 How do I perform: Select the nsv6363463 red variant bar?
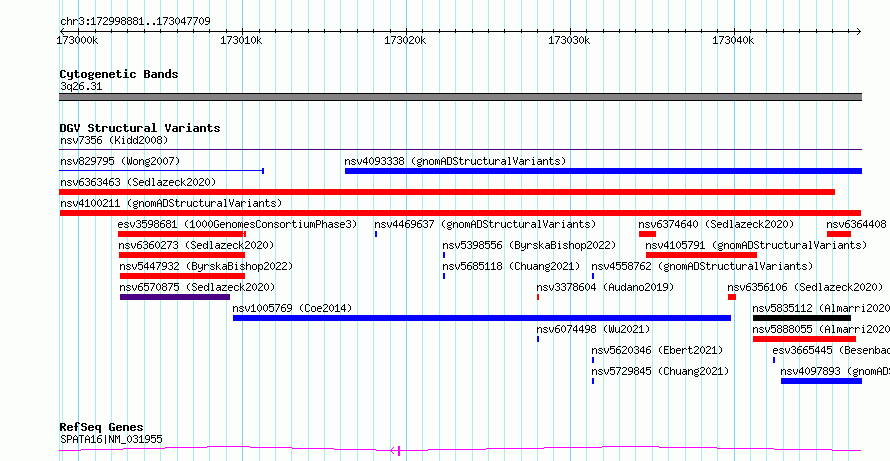click(447, 192)
